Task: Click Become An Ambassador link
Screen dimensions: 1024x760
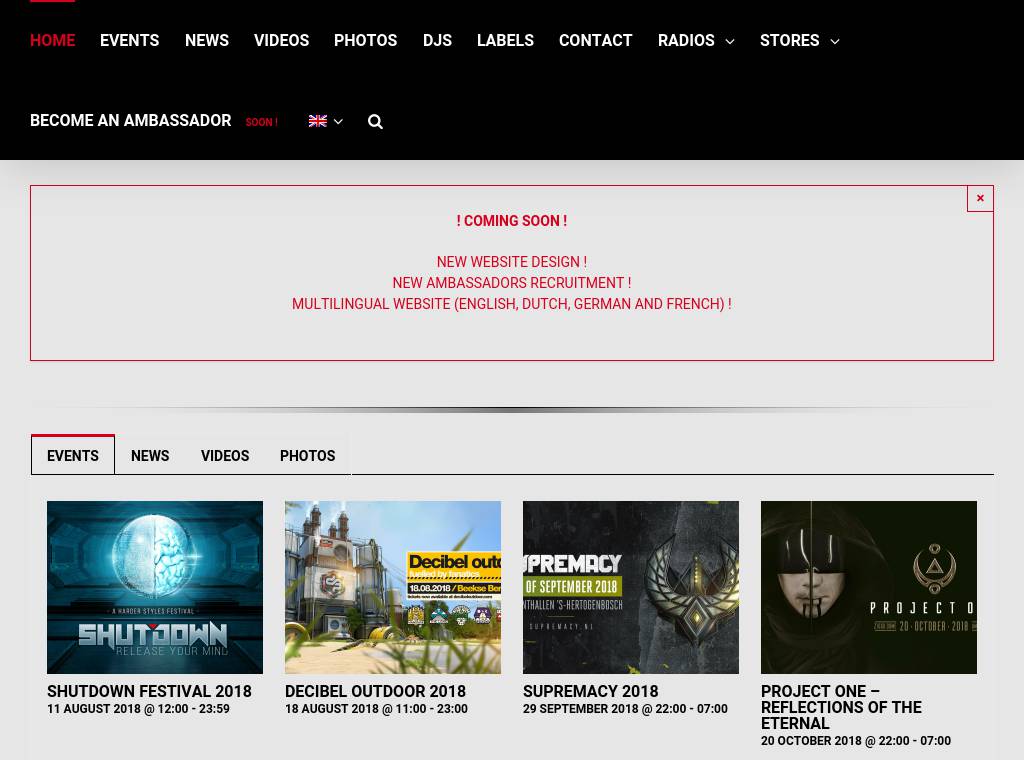Action: (131, 121)
